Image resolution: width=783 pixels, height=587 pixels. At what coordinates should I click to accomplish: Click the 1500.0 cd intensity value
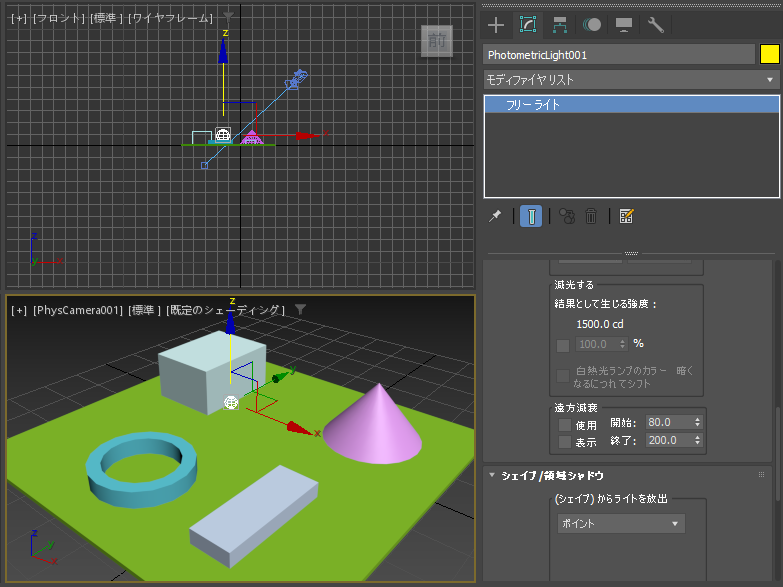600,324
